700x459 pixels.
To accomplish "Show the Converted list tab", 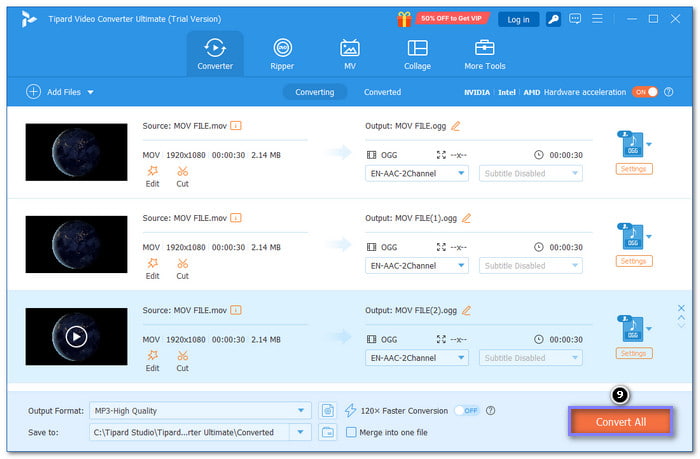I will point(382,92).
